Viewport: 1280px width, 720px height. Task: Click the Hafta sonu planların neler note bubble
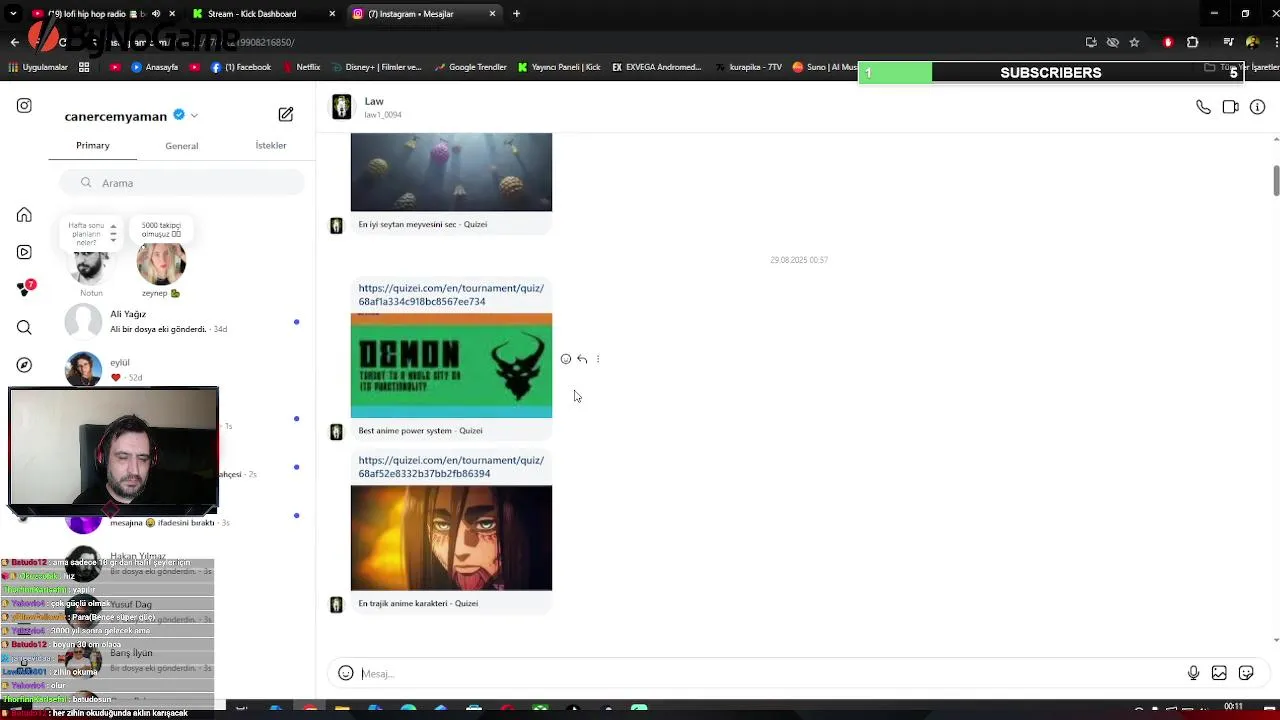tap(90, 233)
